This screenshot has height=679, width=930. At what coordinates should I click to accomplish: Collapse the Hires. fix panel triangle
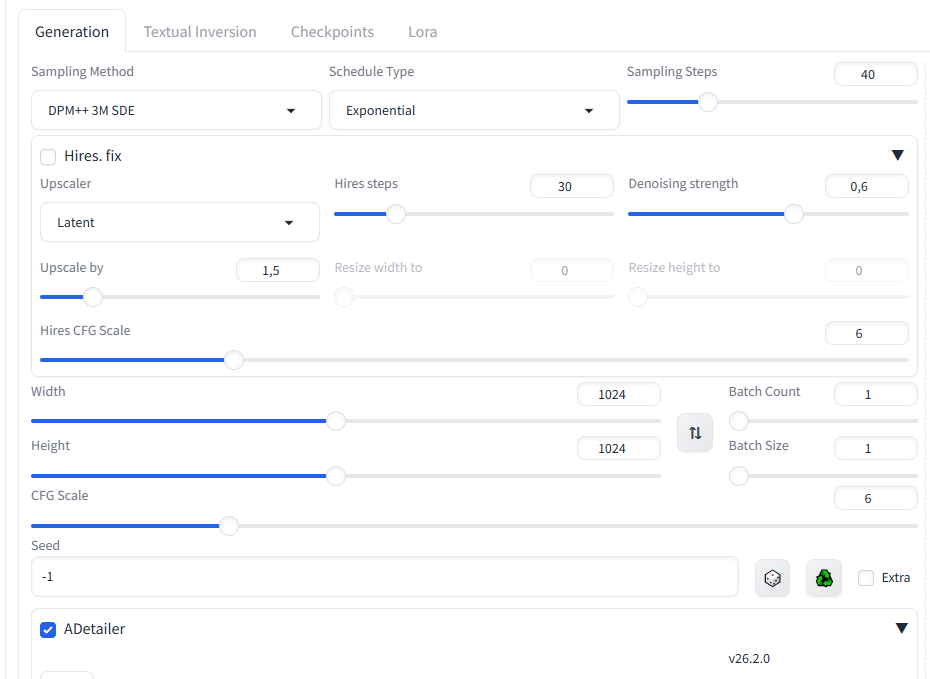(897, 155)
